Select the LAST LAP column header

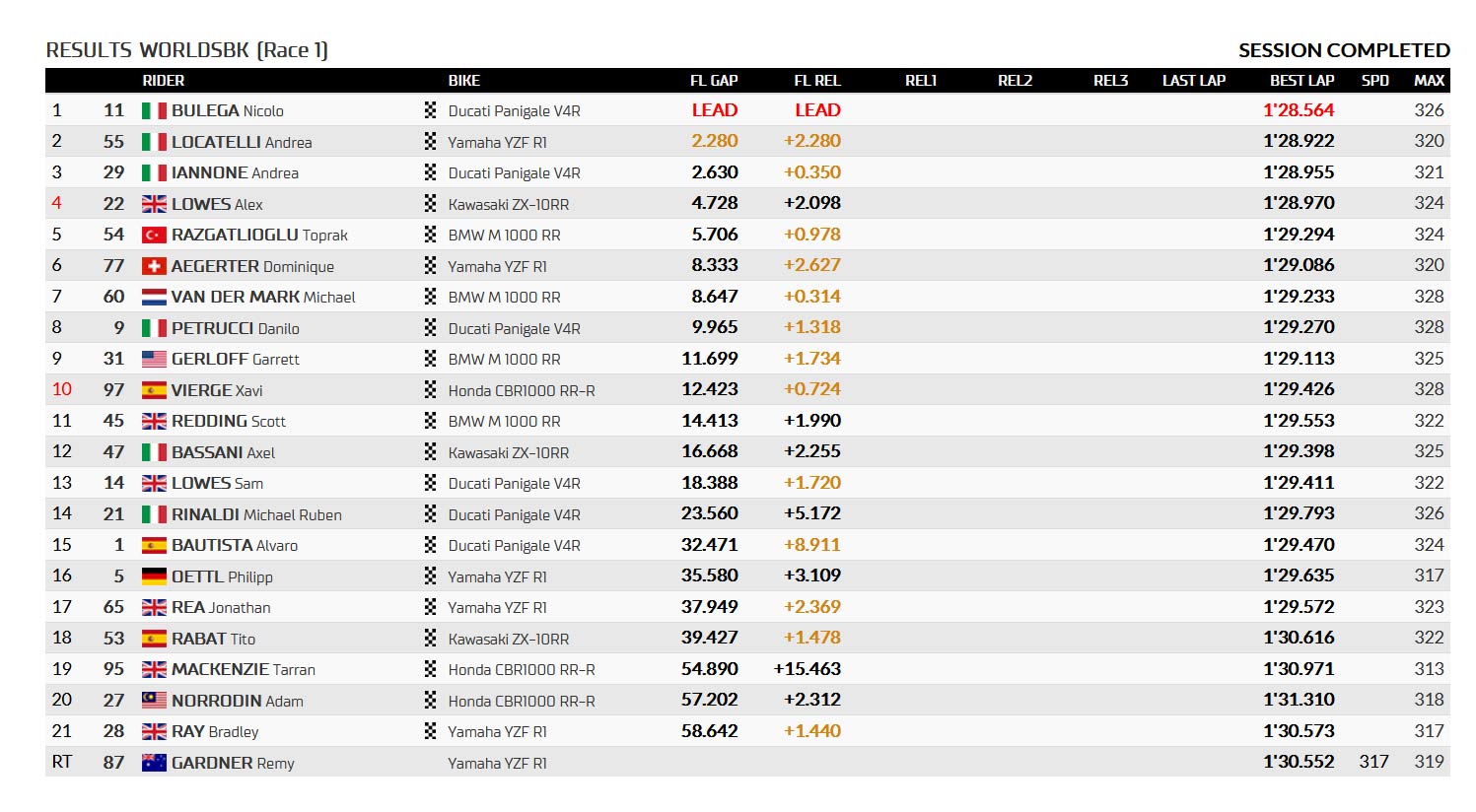[1194, 81]
